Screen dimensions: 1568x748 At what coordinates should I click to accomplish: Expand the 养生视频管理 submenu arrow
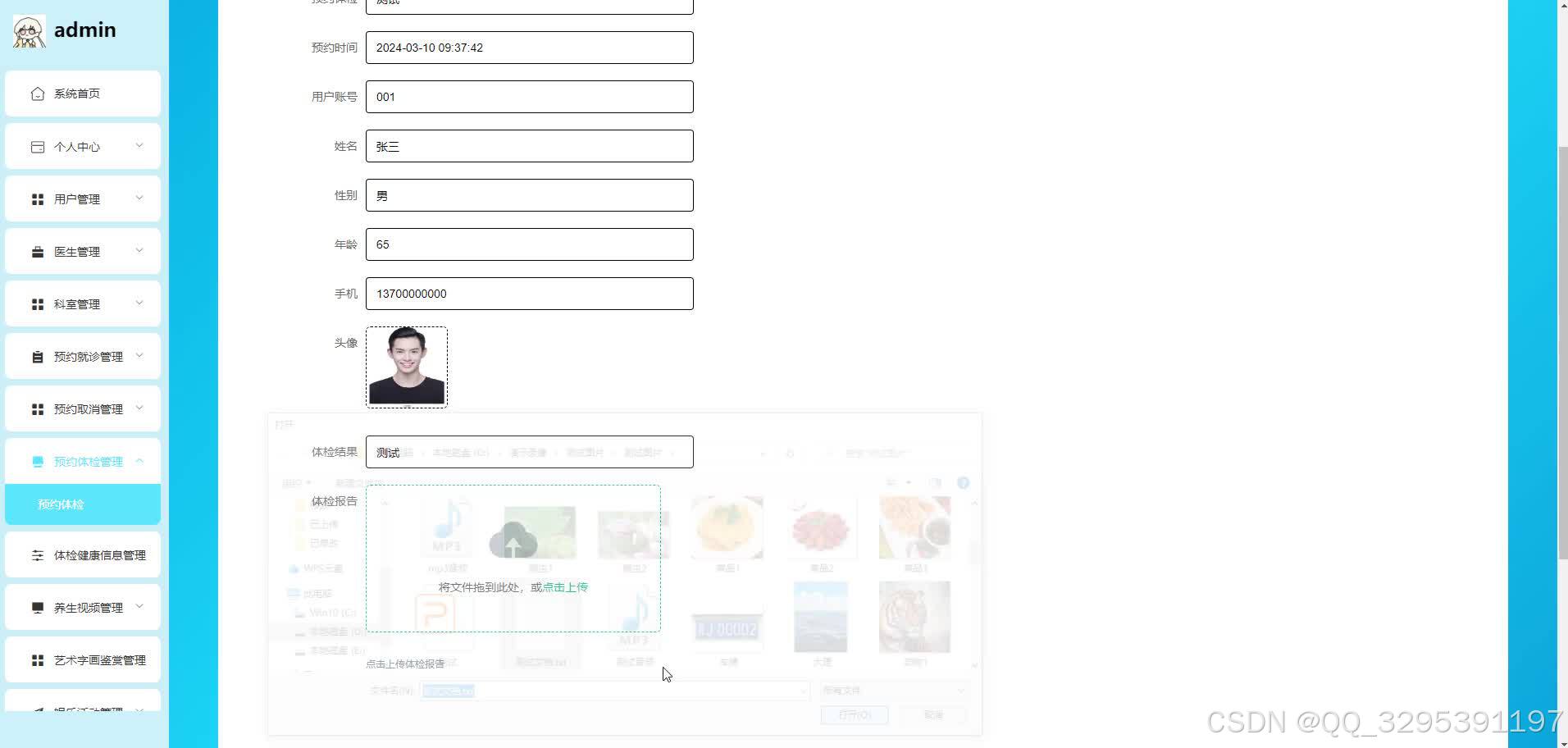pyautogui.click(x=139, y=606)
